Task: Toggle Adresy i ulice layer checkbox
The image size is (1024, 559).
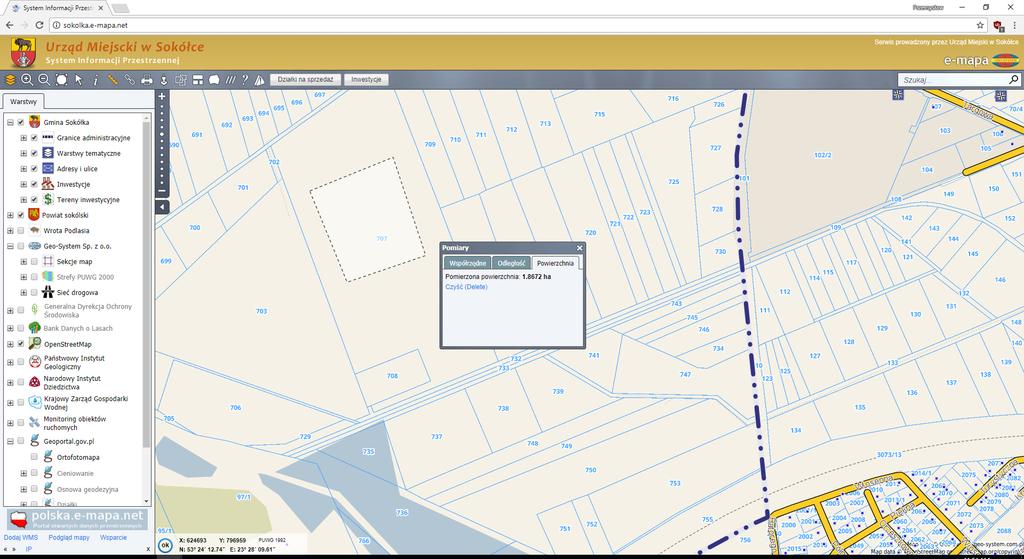Action: (x=34, y=168)
